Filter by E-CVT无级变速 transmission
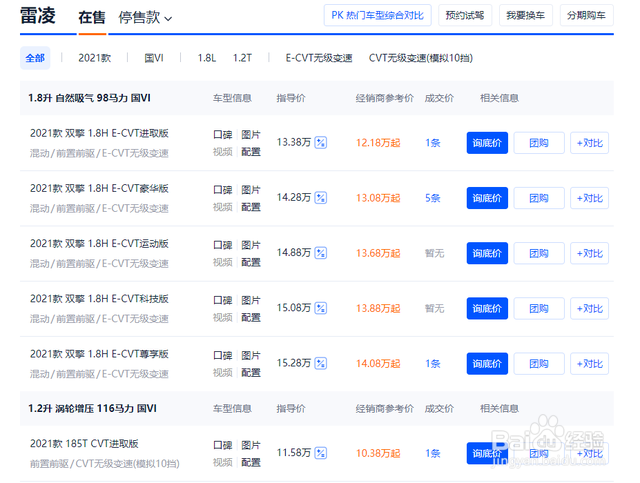Image resolution: width=640 pixels, height=483 pixels. pyautogui.click(x=319, y=58)
